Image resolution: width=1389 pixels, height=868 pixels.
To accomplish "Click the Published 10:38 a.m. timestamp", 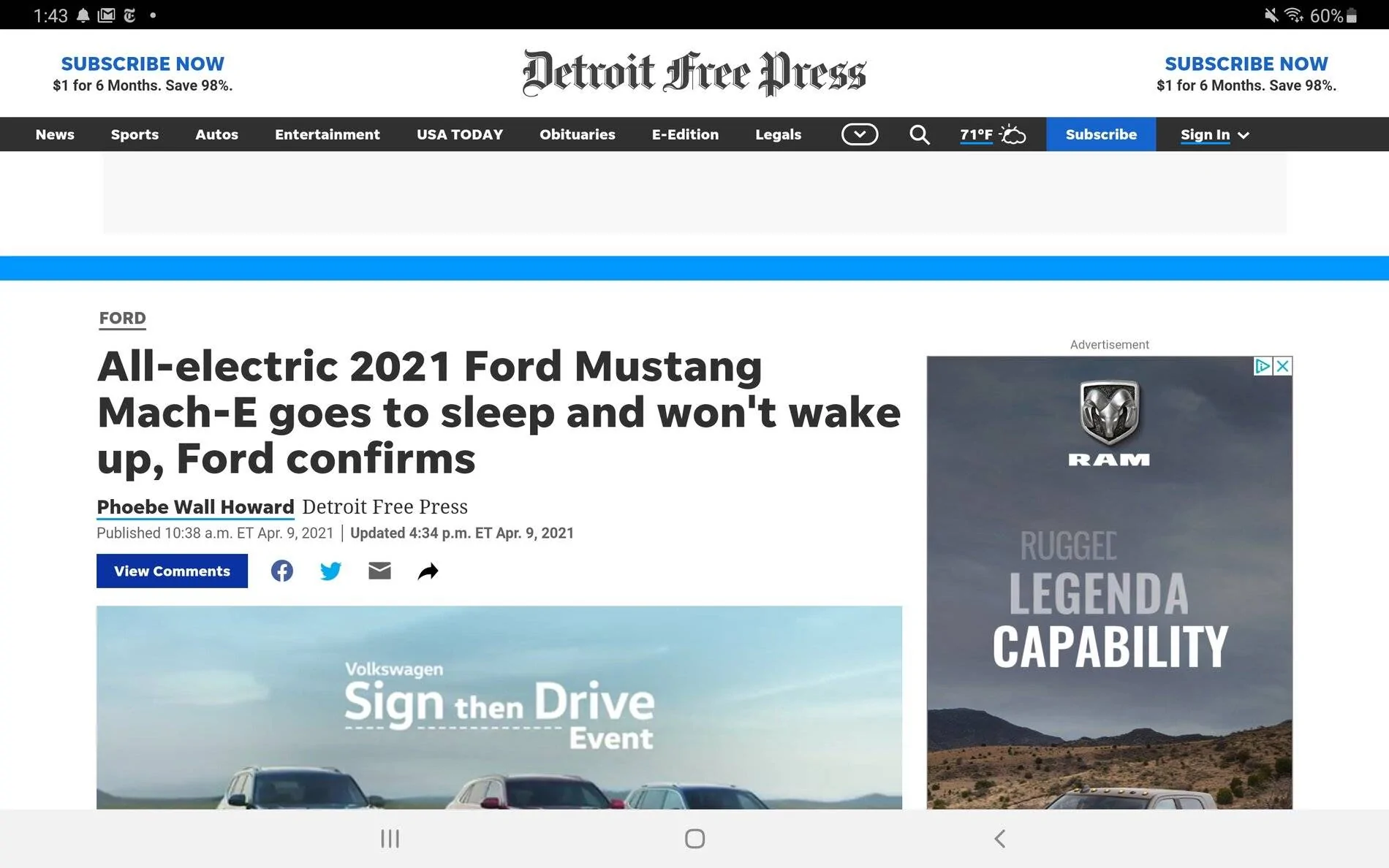I will [215, 533].
